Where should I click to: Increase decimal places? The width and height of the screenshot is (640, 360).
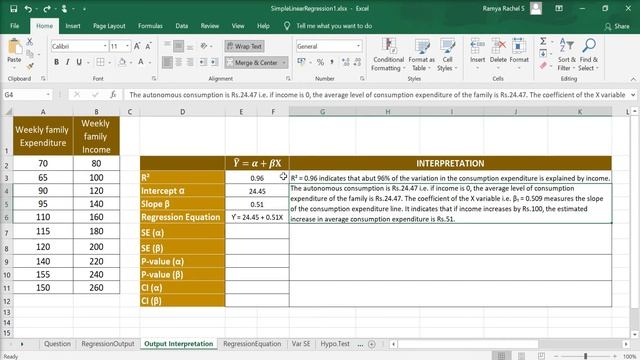click(346, 62)
